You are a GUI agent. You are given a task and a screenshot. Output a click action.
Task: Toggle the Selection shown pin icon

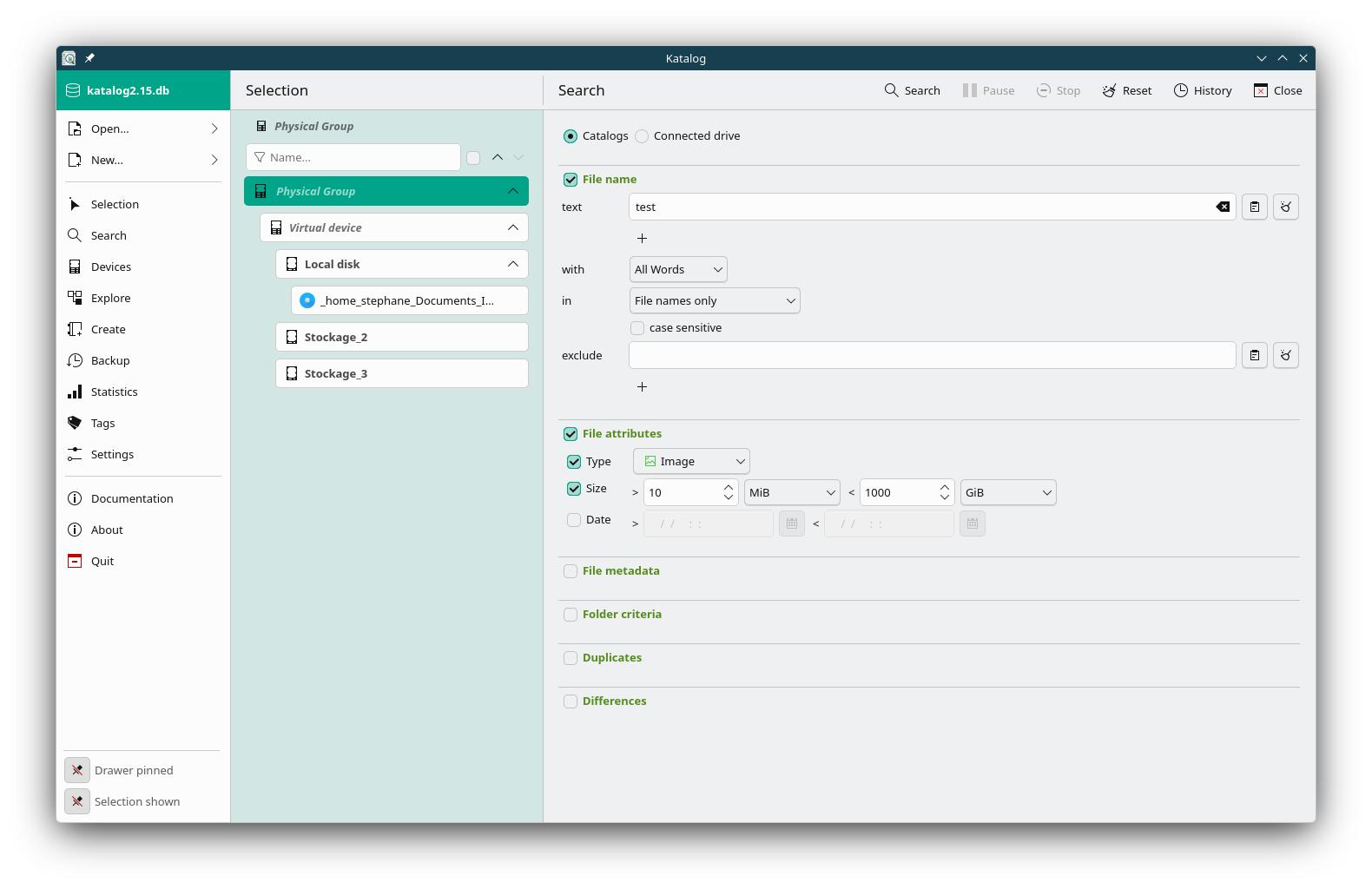(x=77, y=801)
